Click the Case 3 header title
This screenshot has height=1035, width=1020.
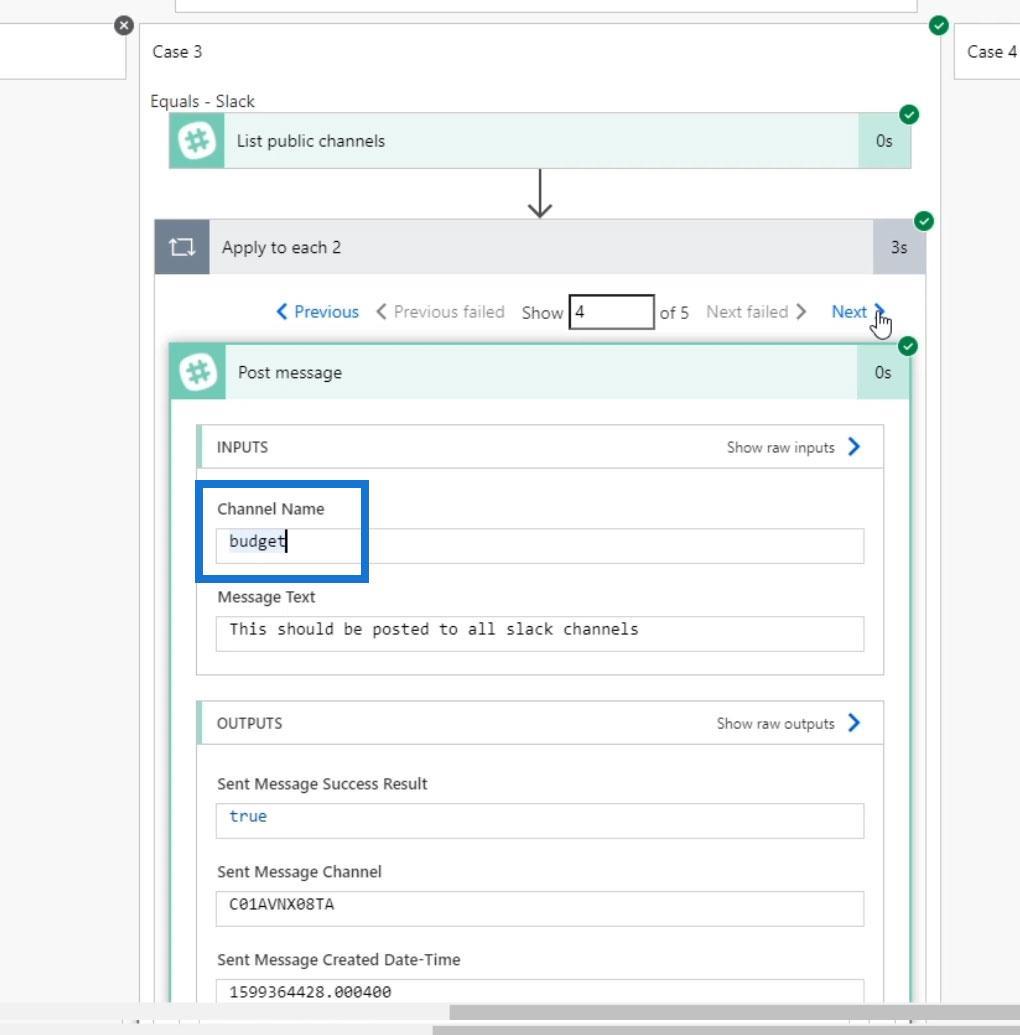point(177,51)
